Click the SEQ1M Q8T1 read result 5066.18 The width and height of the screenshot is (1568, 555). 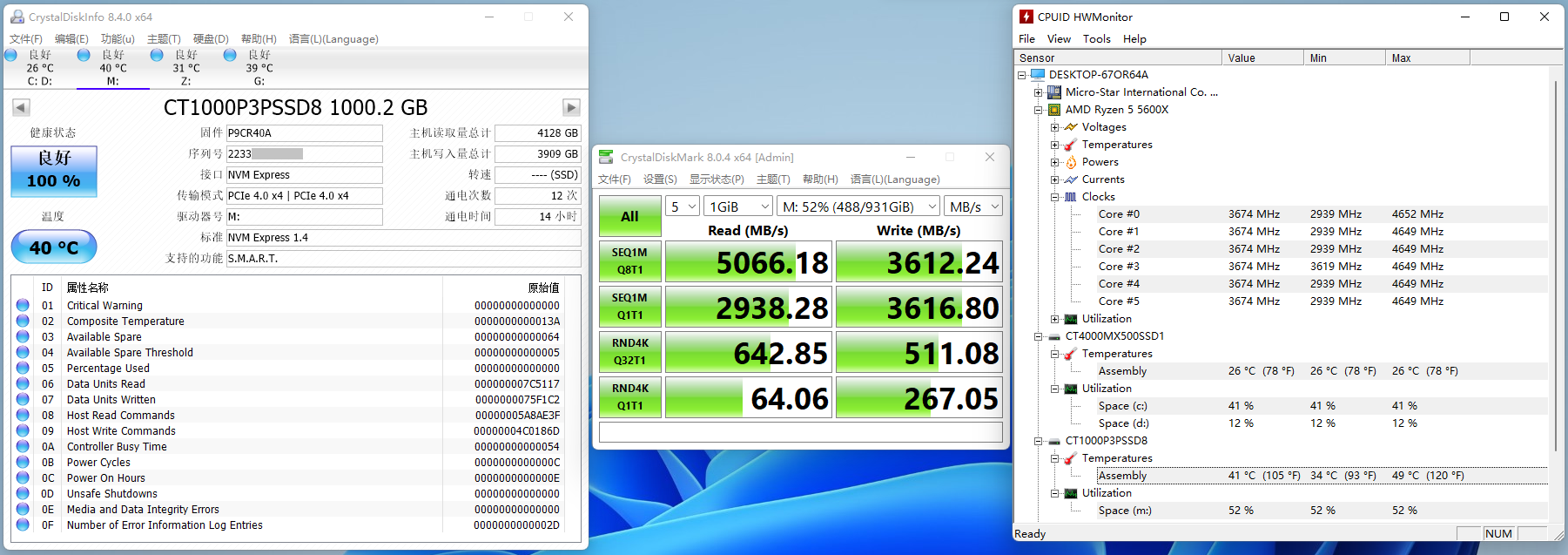pyautogui.click(x=749, y=262)
